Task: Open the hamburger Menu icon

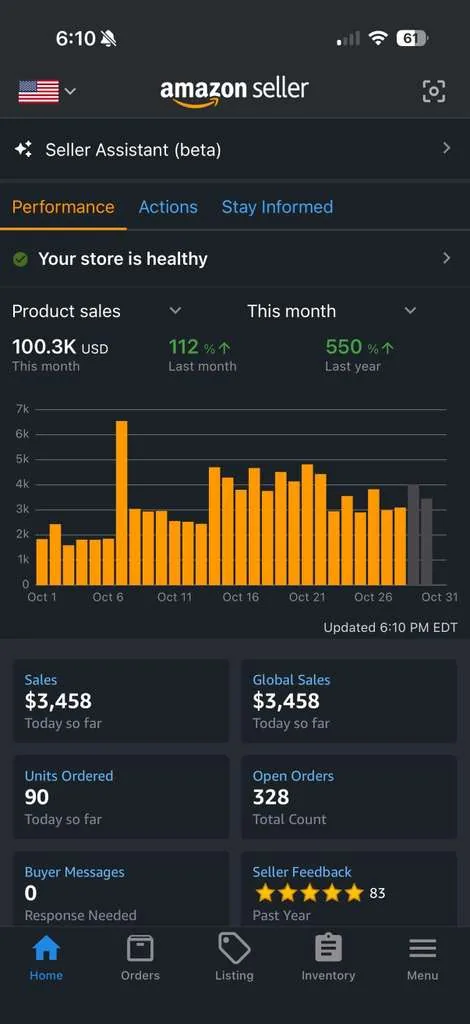Action: (x=422, y=948)
